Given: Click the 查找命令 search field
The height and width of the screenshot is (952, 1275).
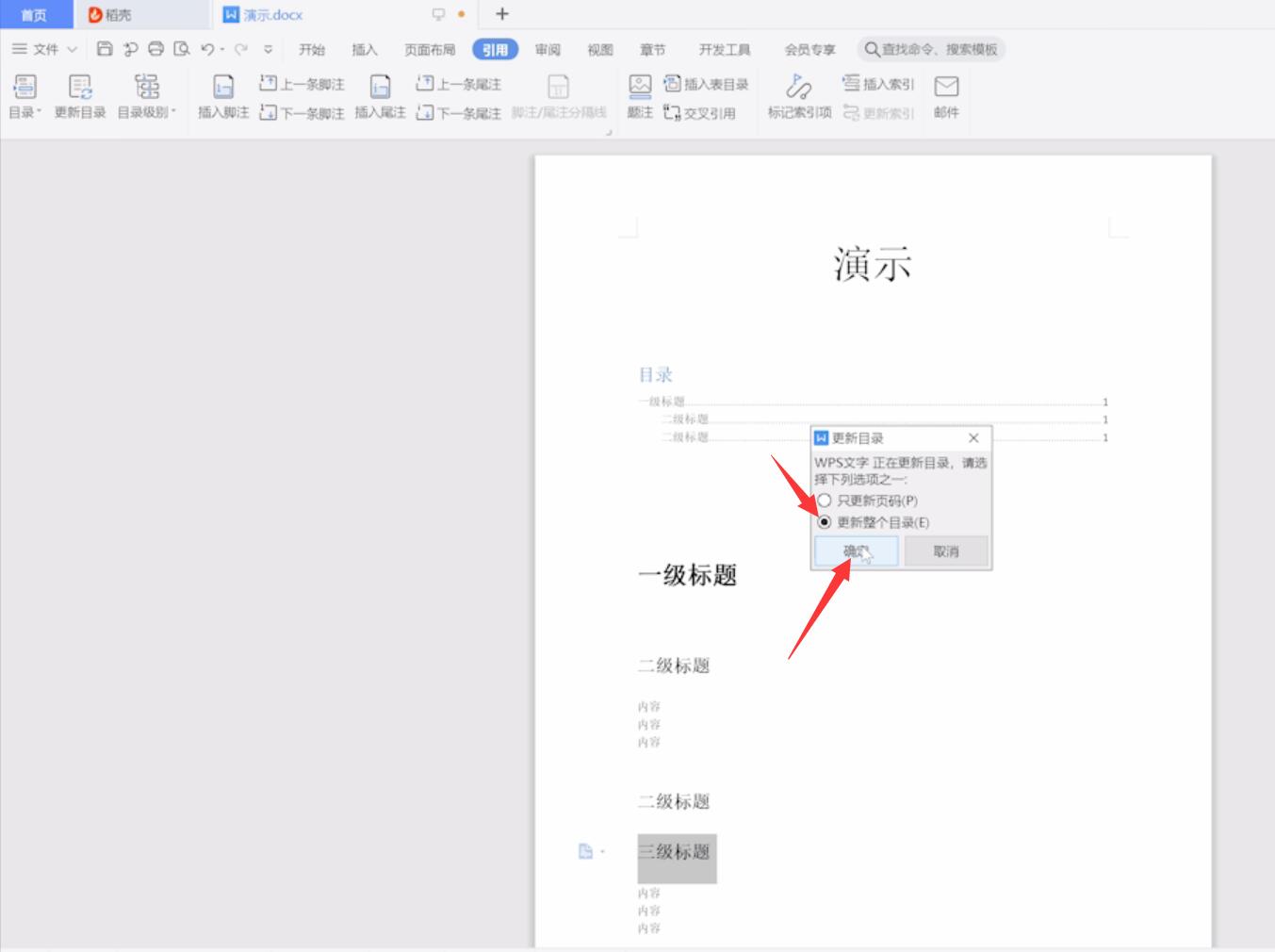Looking at the screenshot, I should pos(931,49).
